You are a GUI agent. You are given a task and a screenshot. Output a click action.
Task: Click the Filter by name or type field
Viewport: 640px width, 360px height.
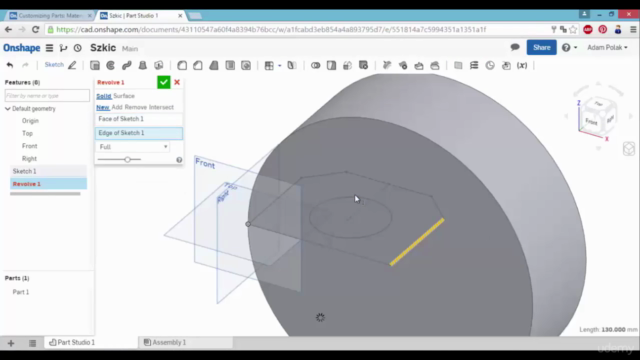[47, 96]
